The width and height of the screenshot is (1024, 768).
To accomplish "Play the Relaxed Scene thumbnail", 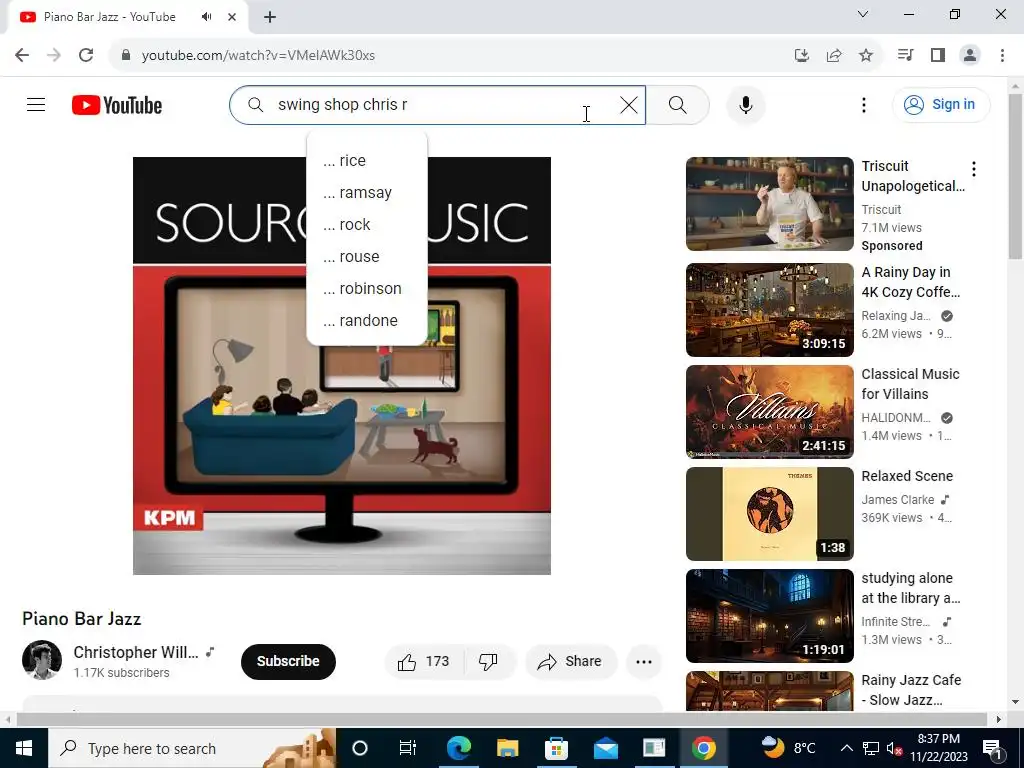I will tap(769, 513).
